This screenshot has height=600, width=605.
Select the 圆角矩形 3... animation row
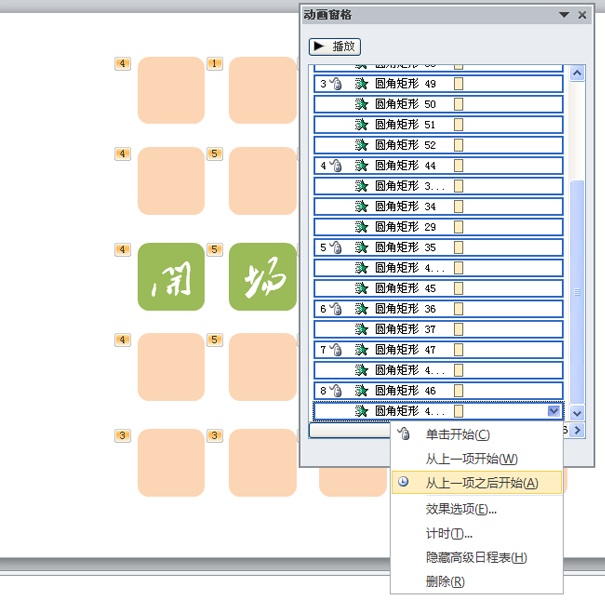click(x=438, y=186)
